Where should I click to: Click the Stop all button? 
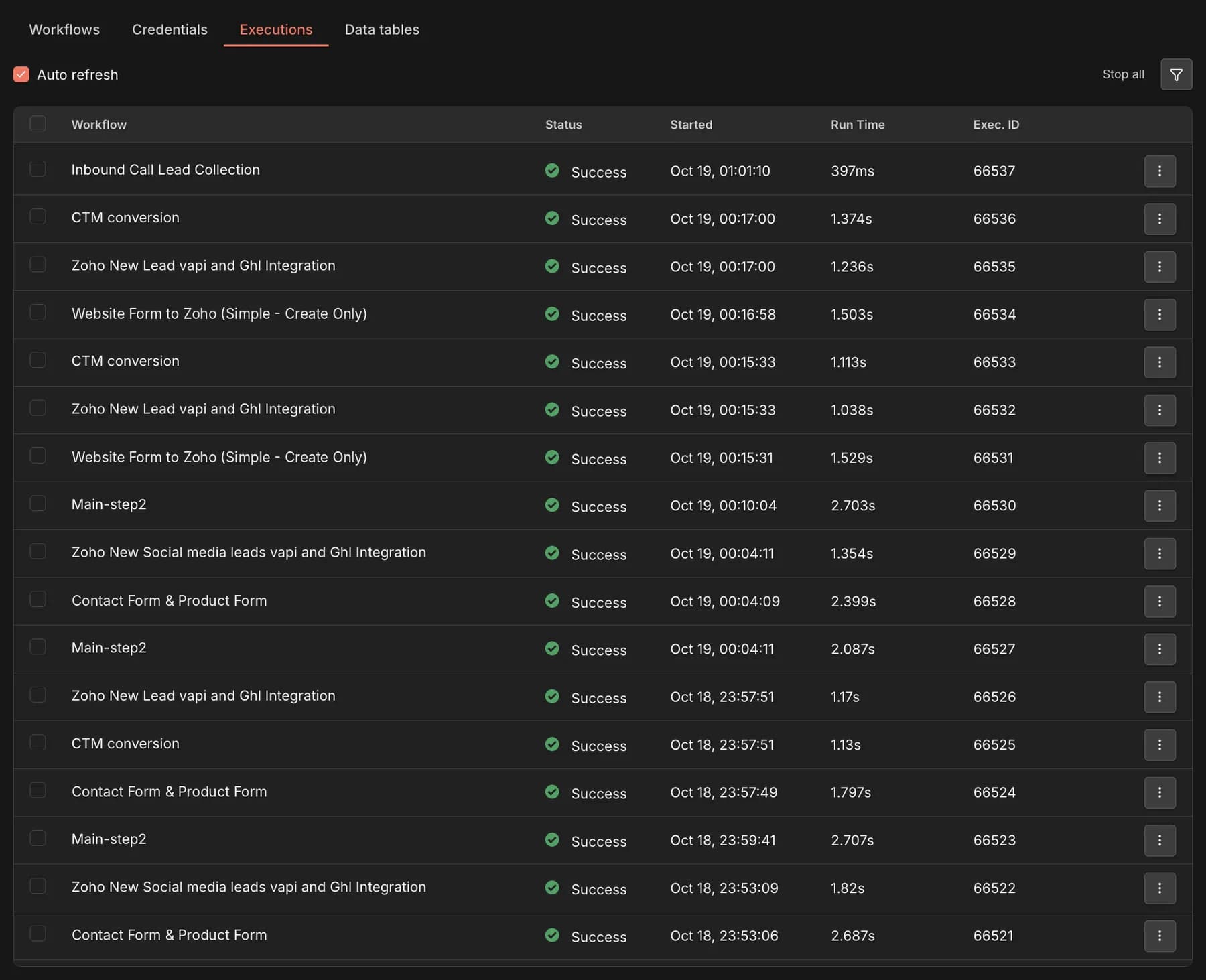point(1124,74)
